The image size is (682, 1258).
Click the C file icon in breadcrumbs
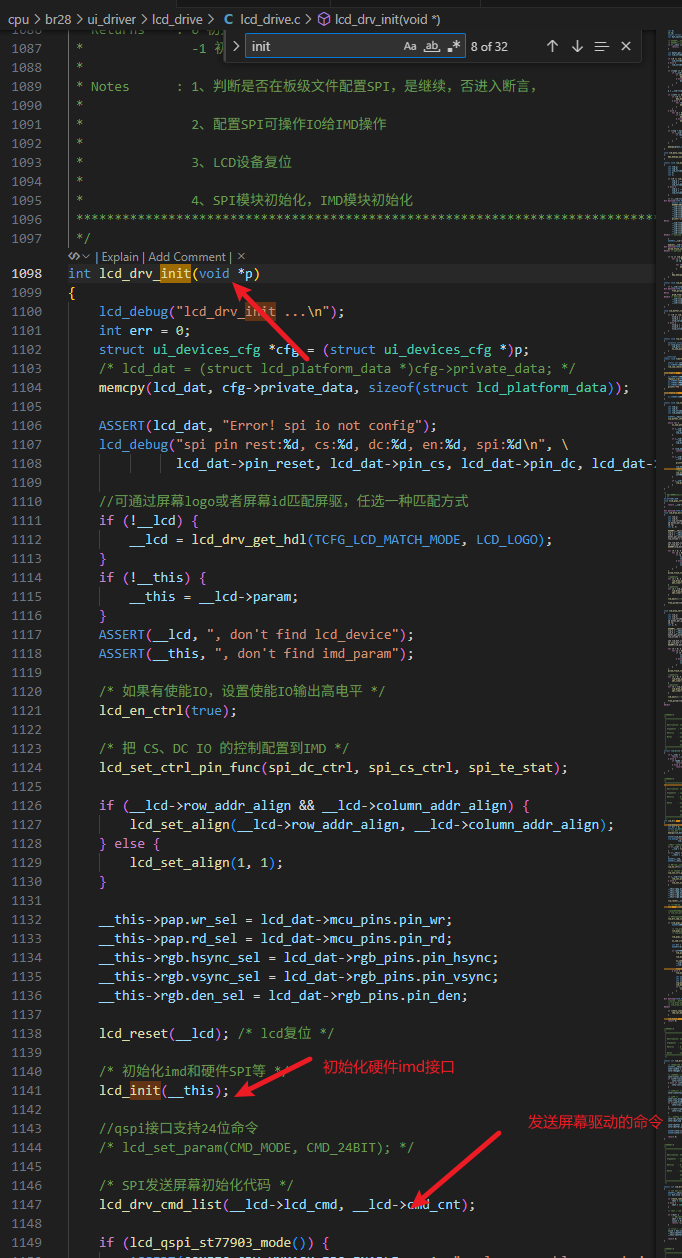click(x=228, y=18)
